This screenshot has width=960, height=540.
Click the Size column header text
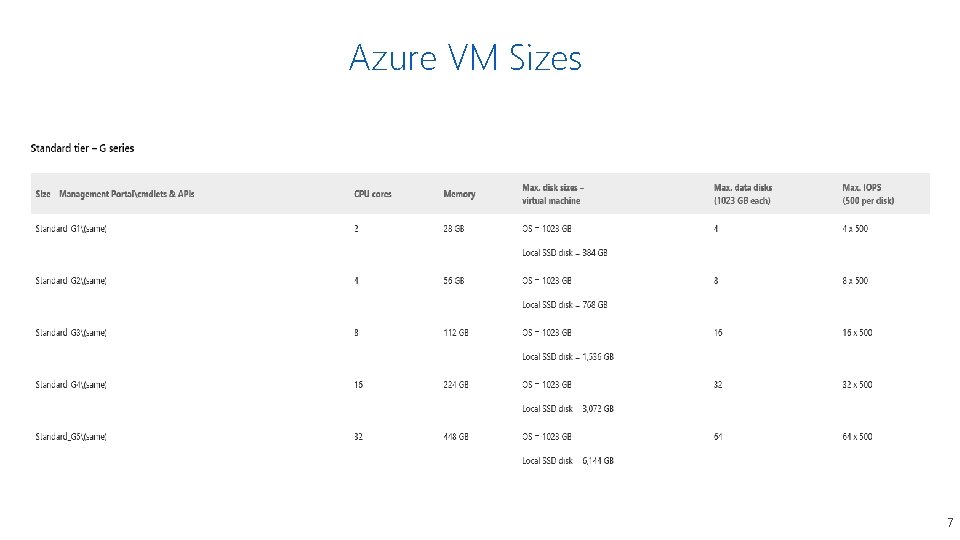point(114,194)
